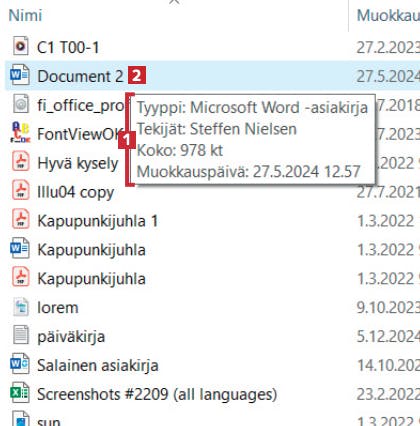Select the Salainen asiakirja file name
The height and width of the screenshot is (426, 420).
pos(98,365)
